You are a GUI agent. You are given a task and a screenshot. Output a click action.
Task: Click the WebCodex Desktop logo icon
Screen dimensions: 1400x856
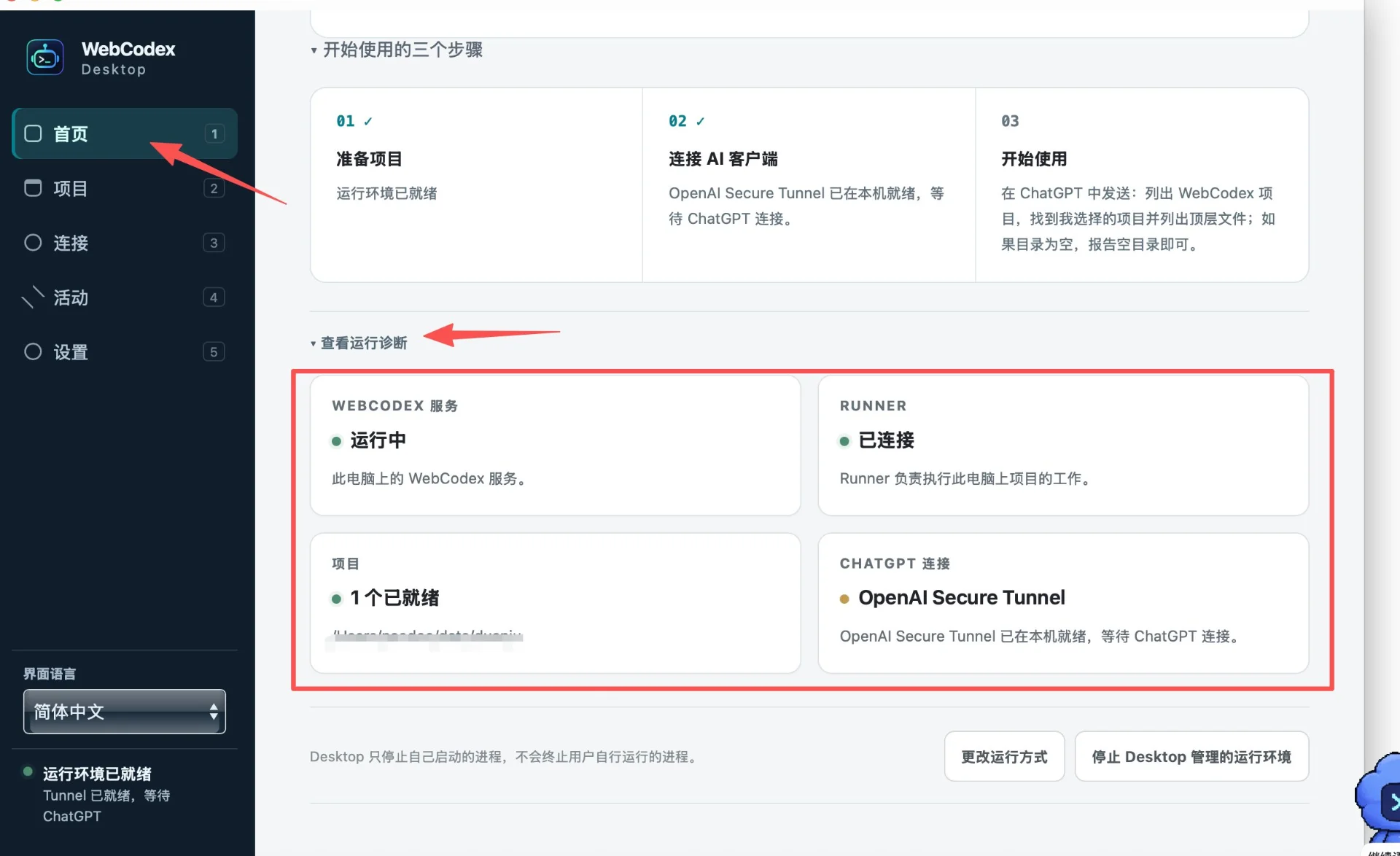coord(45,58)
